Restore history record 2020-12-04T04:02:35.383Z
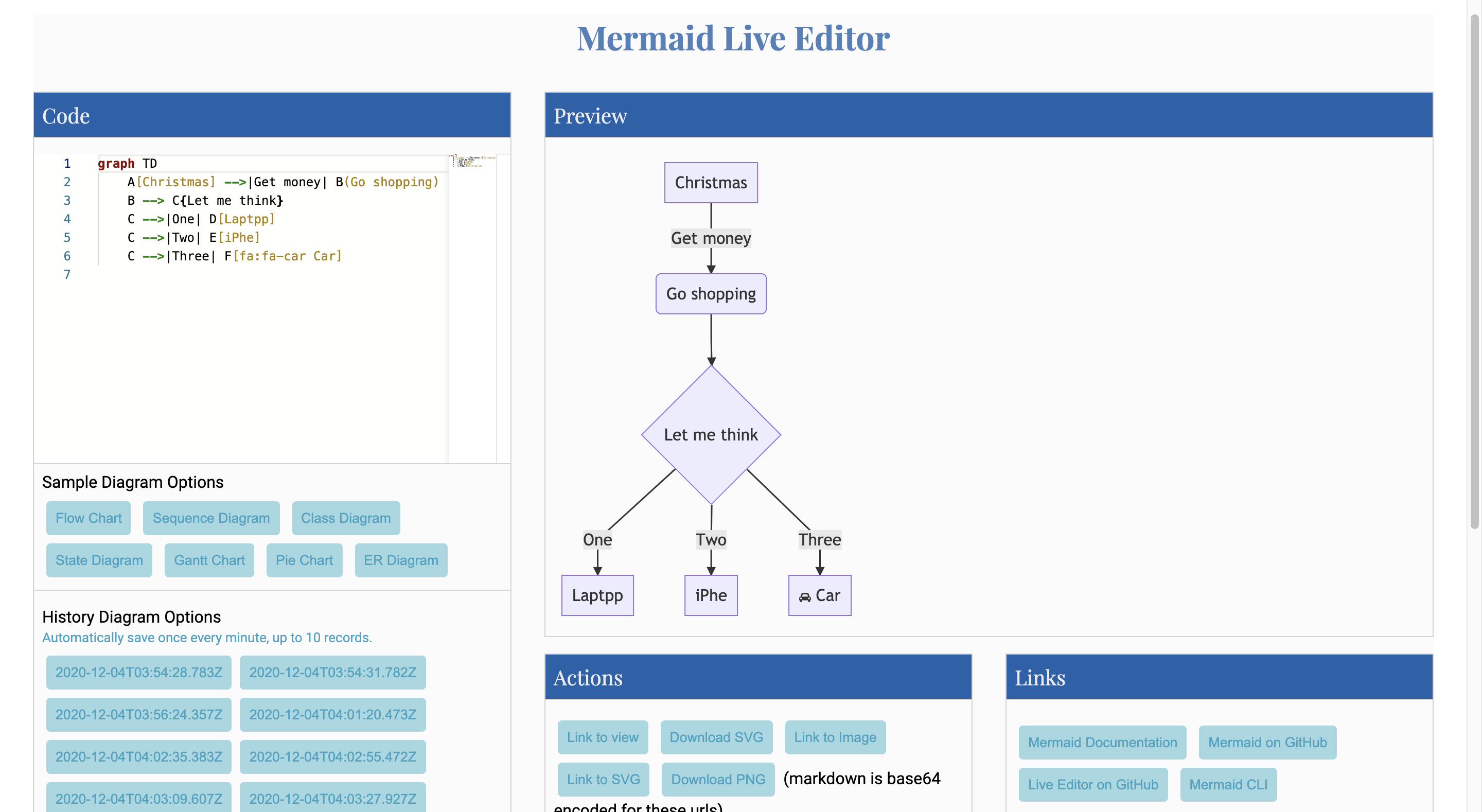Screen dimensions: 1482x812 click(x=138, y=757)
